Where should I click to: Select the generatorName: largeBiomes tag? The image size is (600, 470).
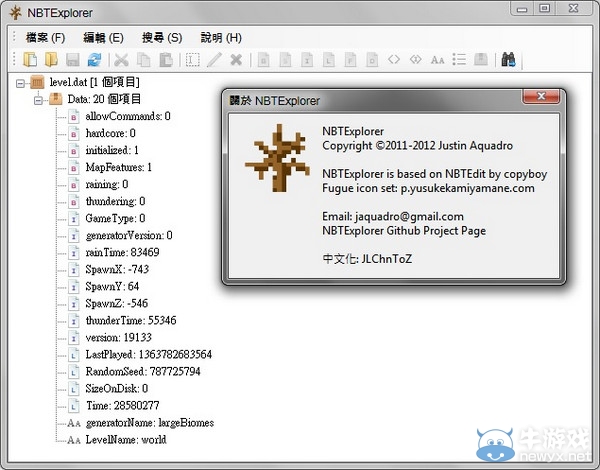[x=150, y=423]
